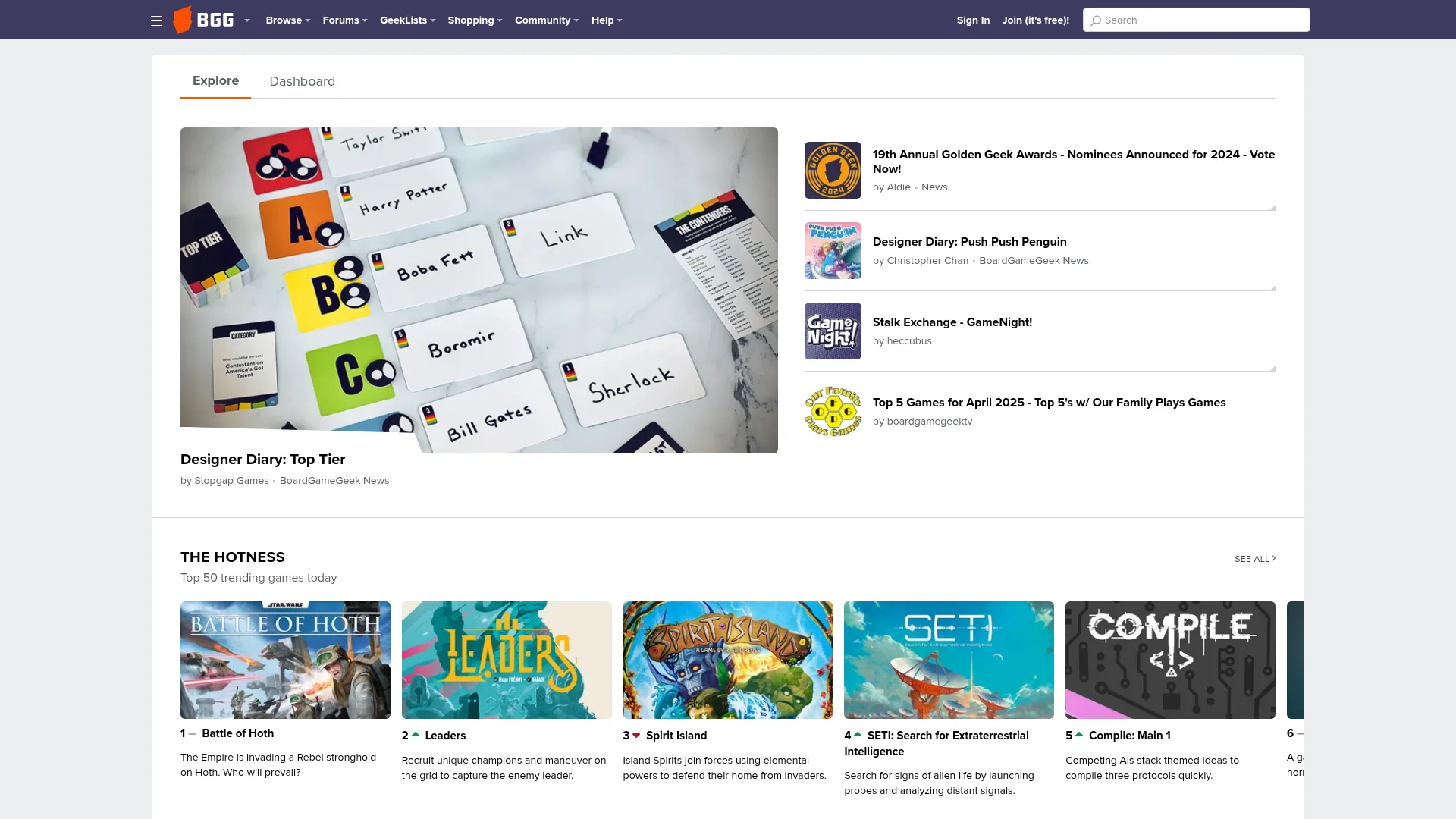Image resolution: width=1456 pixels, height=819 pixels.
Task: Open the Top Tier featured image
Action: tap(479, 290)
